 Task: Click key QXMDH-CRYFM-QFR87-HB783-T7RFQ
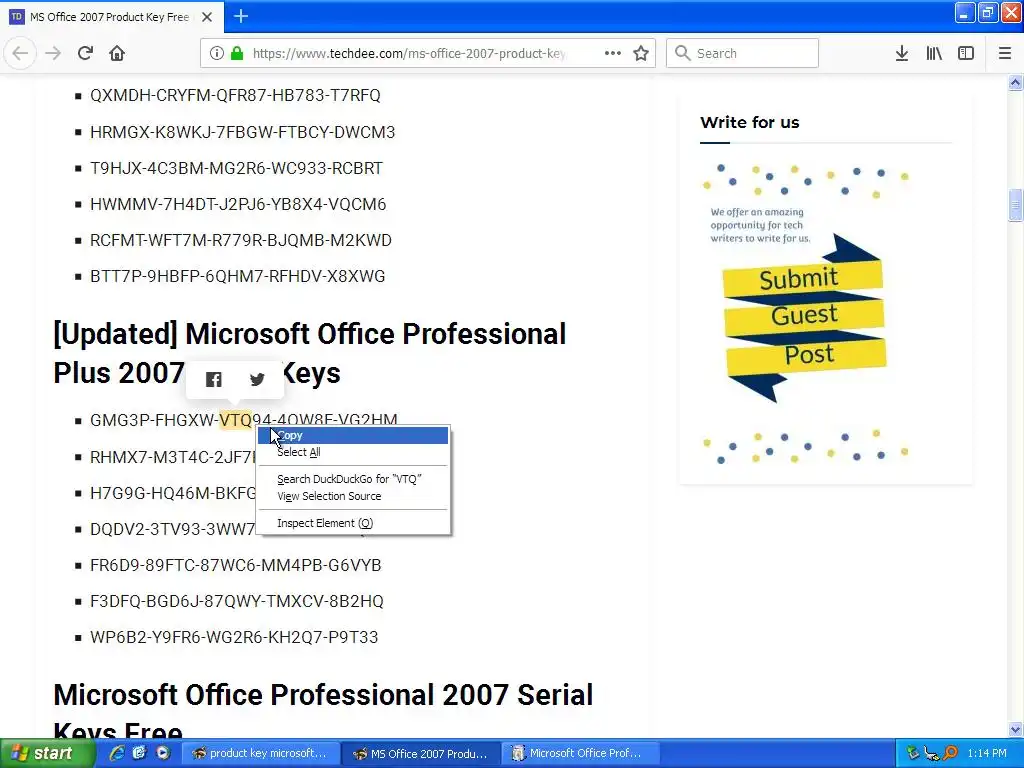235,95
